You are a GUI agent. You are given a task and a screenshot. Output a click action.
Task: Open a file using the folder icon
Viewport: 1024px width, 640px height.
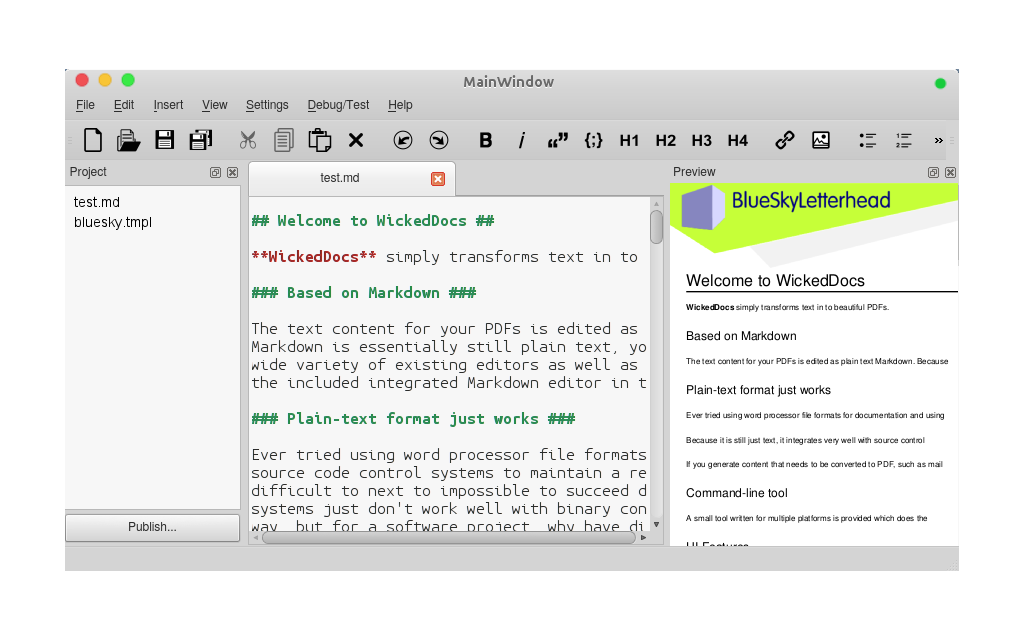[x=128, y=140]
